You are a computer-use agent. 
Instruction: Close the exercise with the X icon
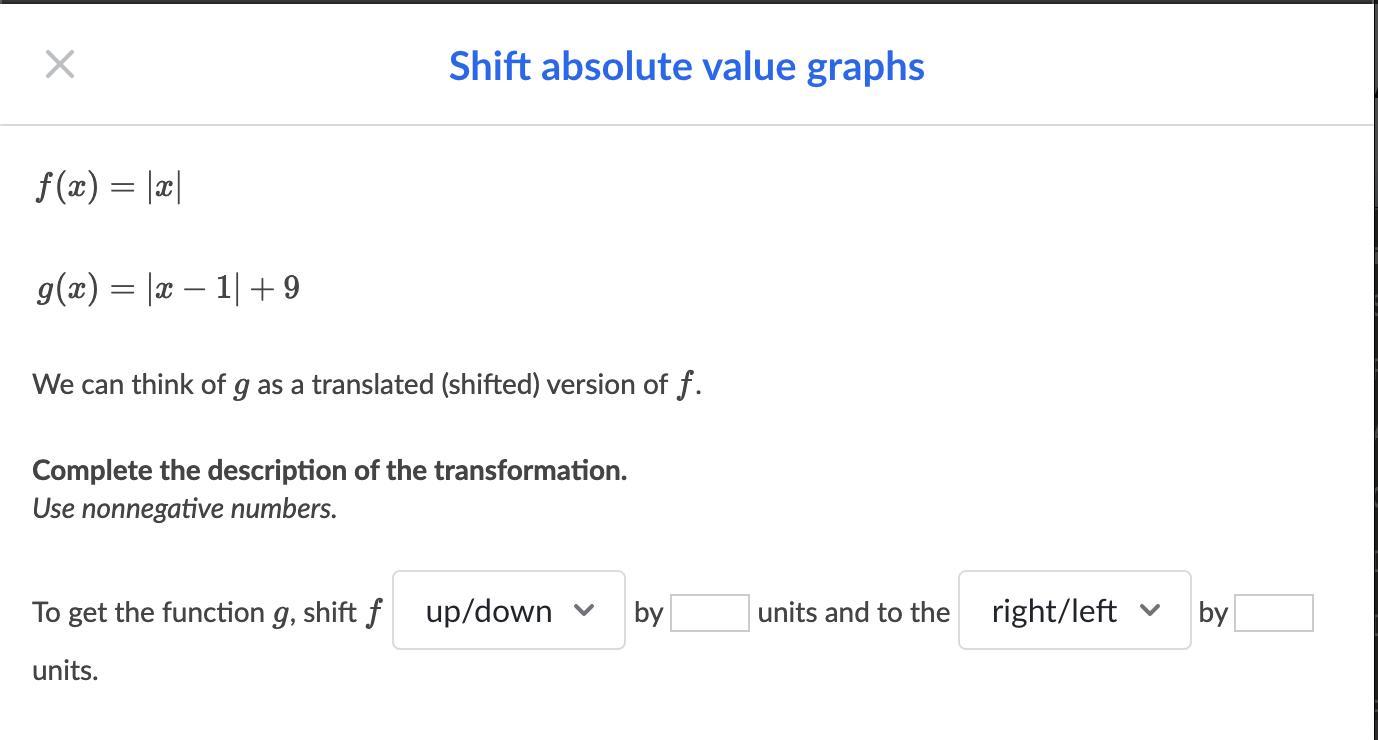click(60, 65)
